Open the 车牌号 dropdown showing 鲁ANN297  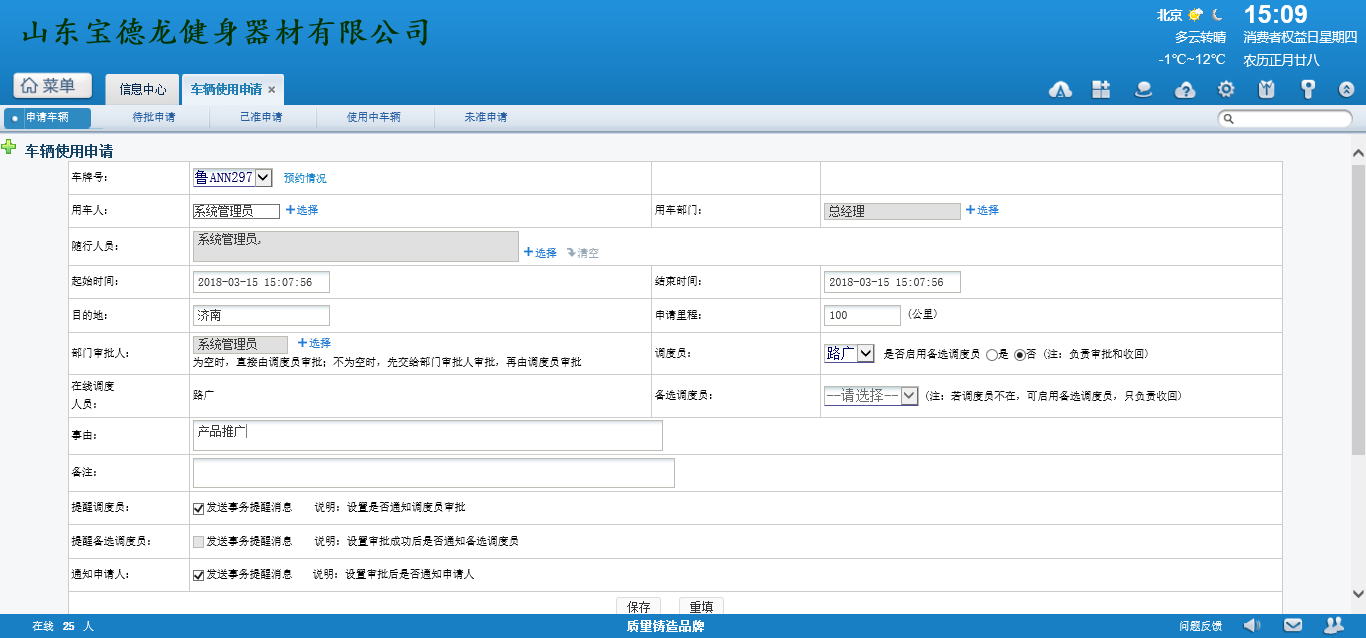tap(233, 177)
